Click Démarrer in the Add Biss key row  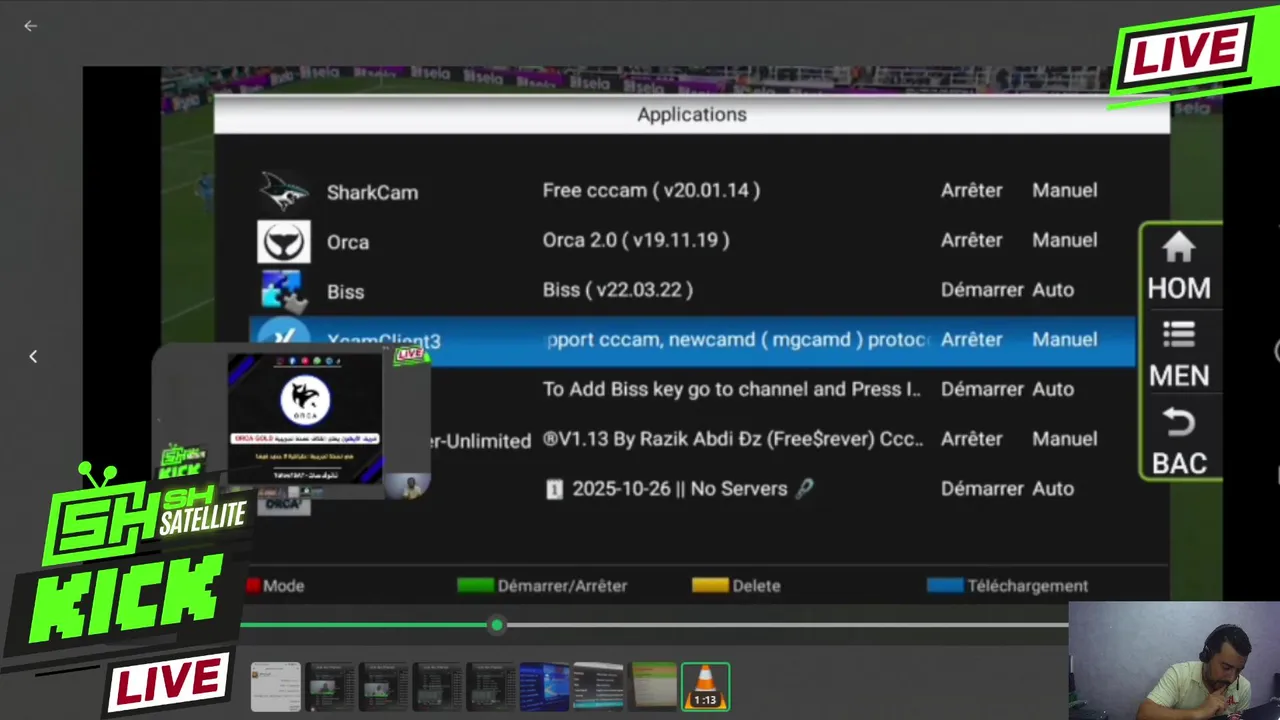pyautogui.click(x=982, y=389)
